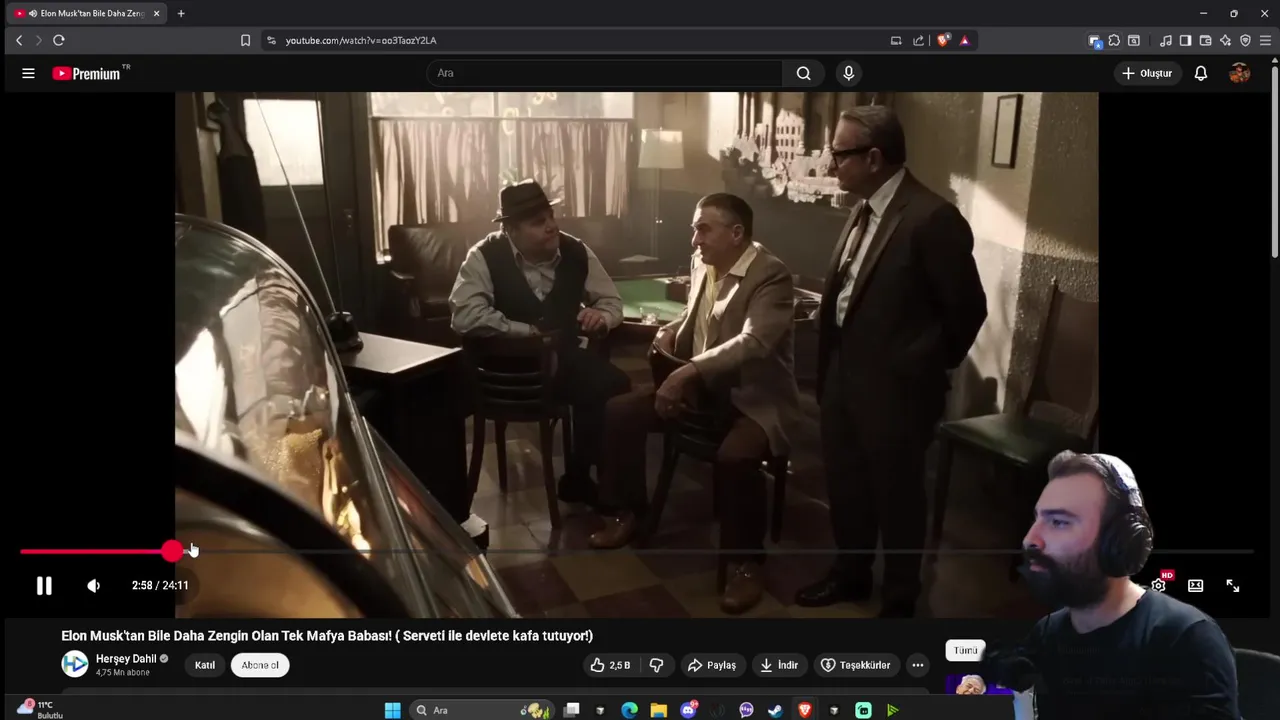Go back in browser history
The height and width of the screenshot is (720, 1280).
(19, 40)
